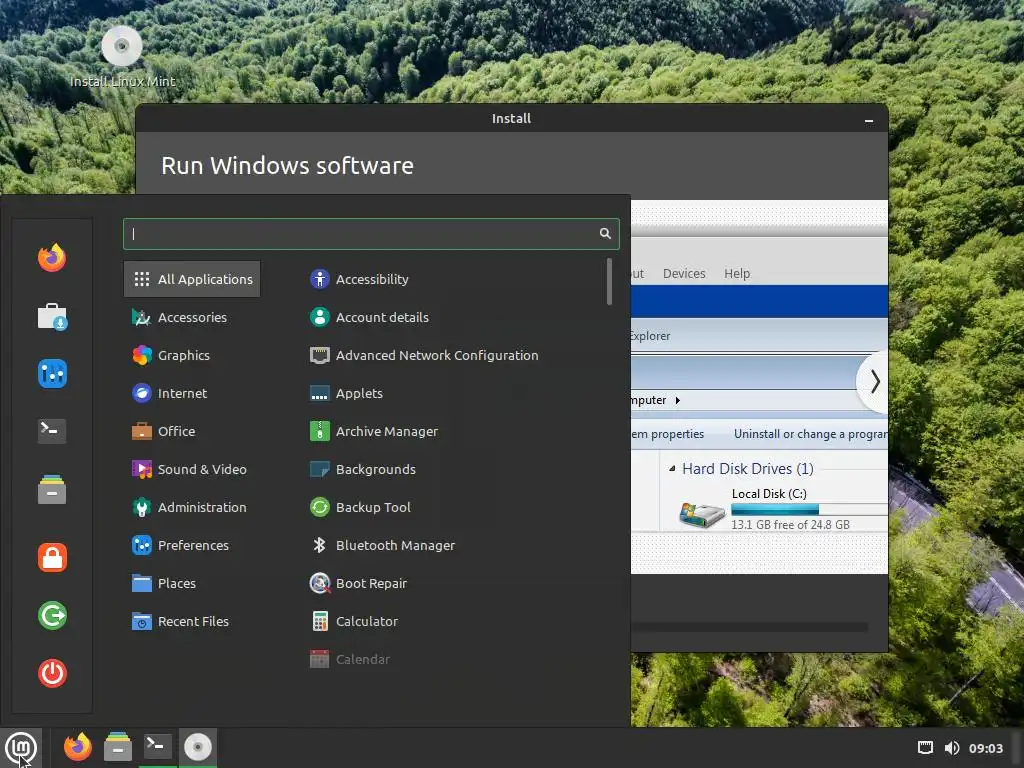
Task: Click Uninstall or change a program link
Action: coord(810,434)
